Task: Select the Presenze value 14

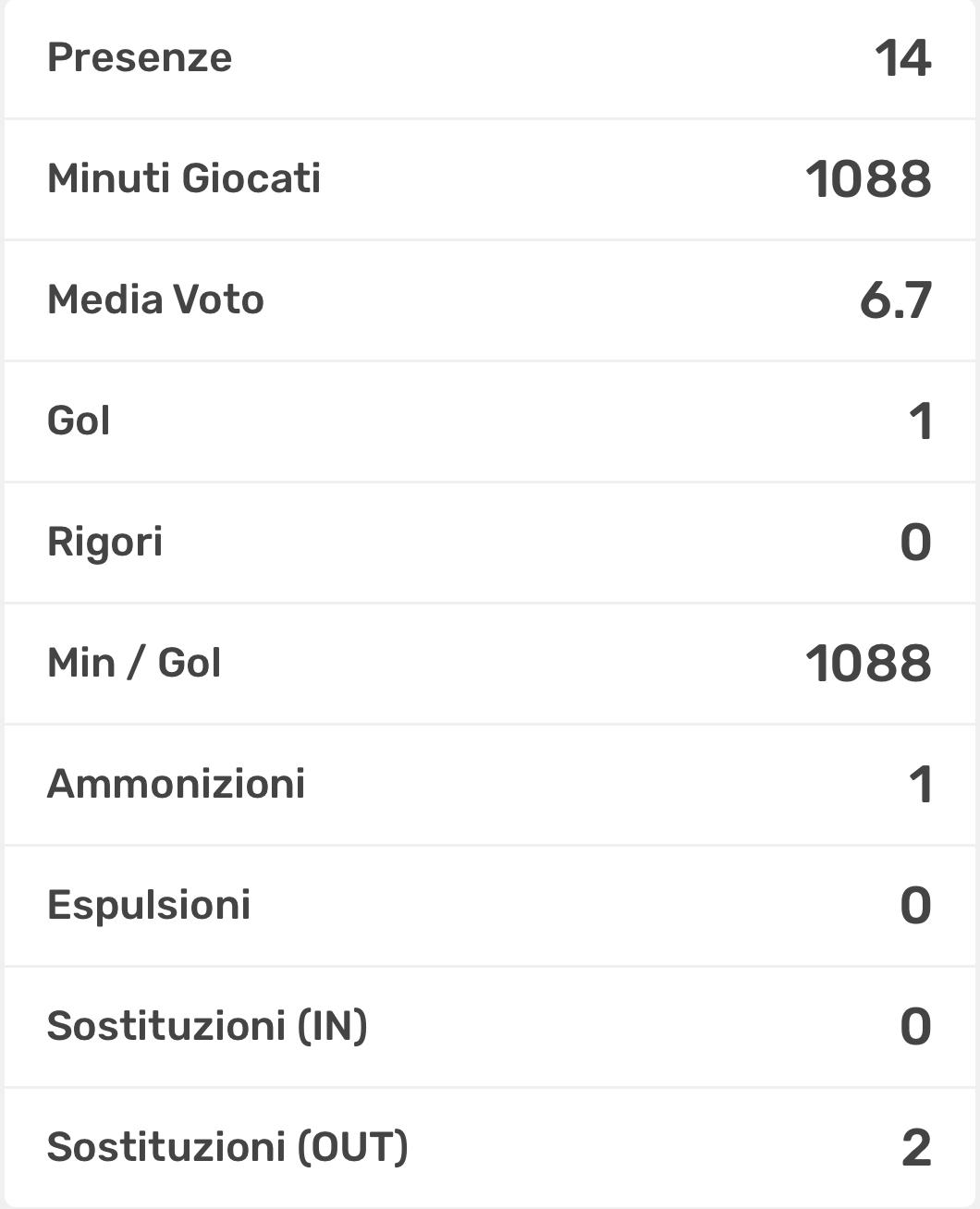Action: tap(902, 58)
